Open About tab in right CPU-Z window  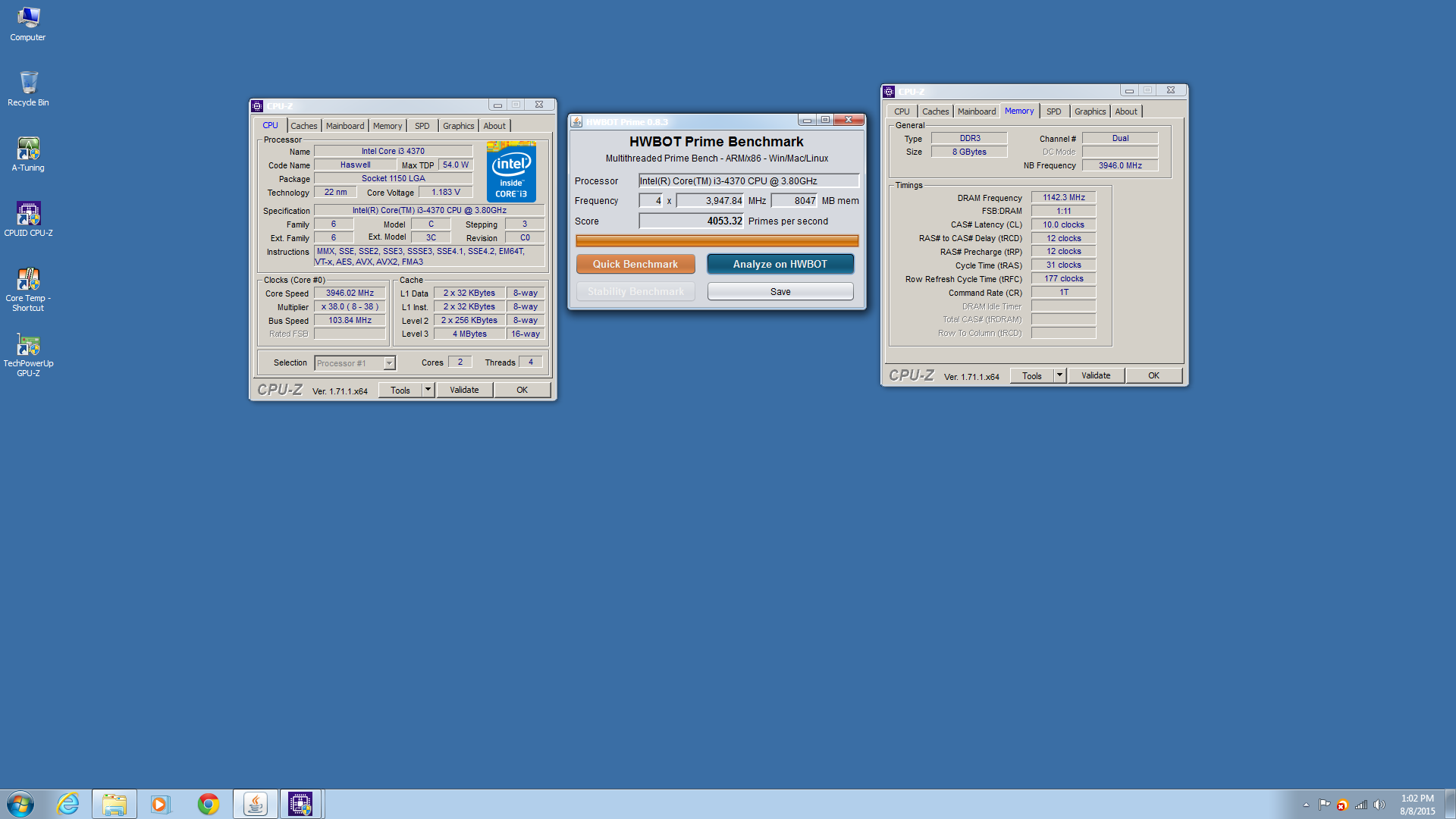[1126, 111]
